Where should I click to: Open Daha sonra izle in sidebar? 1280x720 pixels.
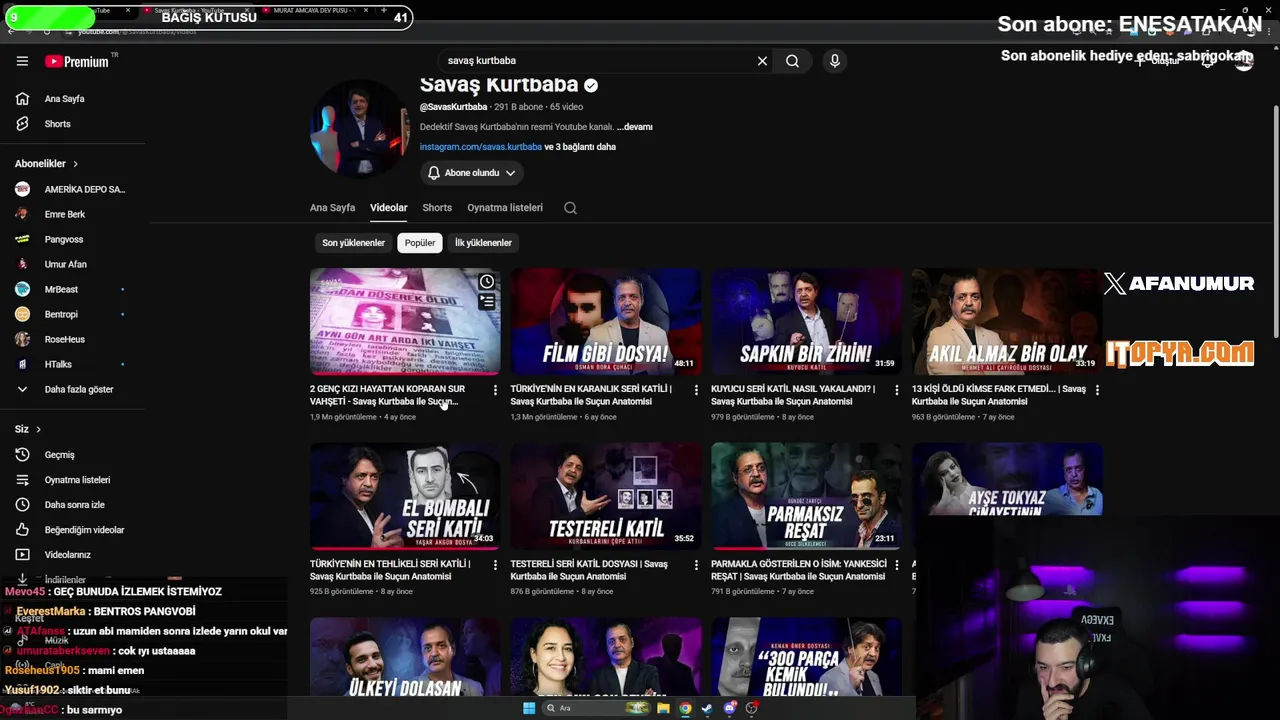pyautogui.click(x=72, y=505)
